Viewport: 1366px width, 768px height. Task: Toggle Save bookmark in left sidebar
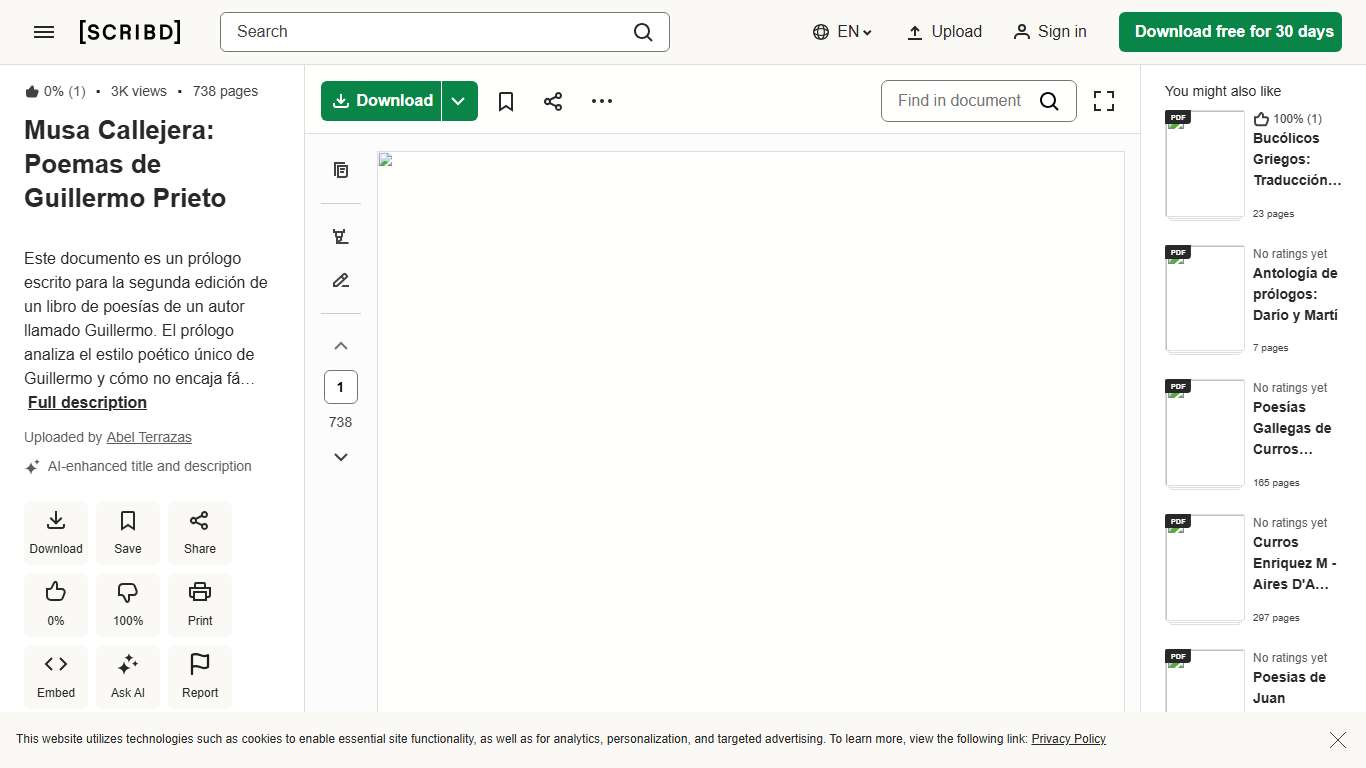(x=128, y=532)
